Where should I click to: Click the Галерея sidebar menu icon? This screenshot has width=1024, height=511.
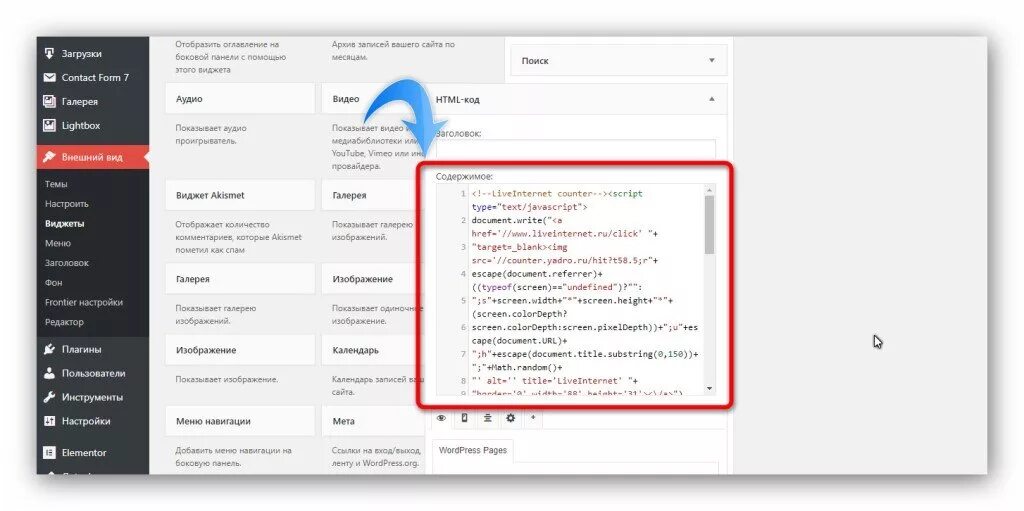(x=49, y=101)
